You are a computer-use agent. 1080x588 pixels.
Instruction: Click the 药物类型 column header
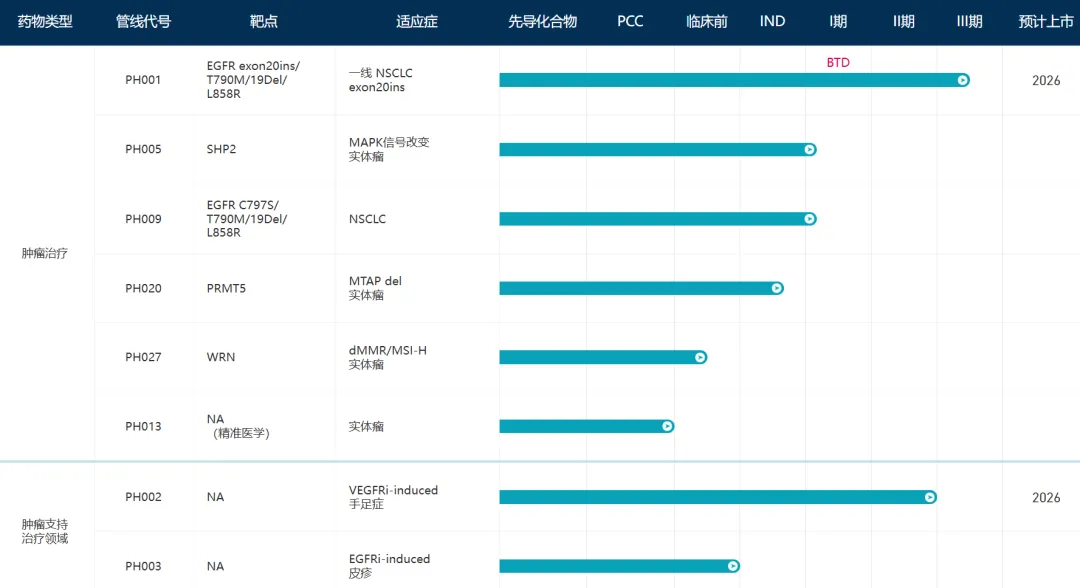click(x=45, y=21)
